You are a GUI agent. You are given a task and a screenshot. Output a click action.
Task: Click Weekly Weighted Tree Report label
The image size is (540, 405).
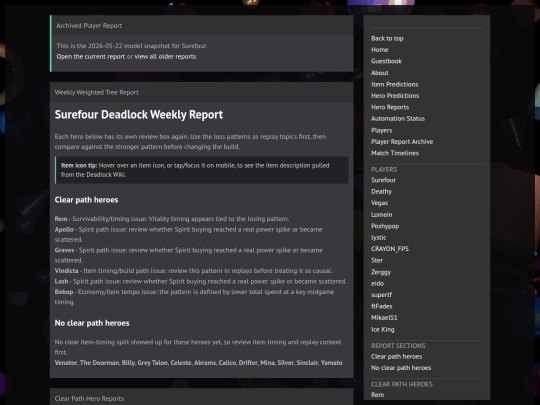tap(96, 92)
